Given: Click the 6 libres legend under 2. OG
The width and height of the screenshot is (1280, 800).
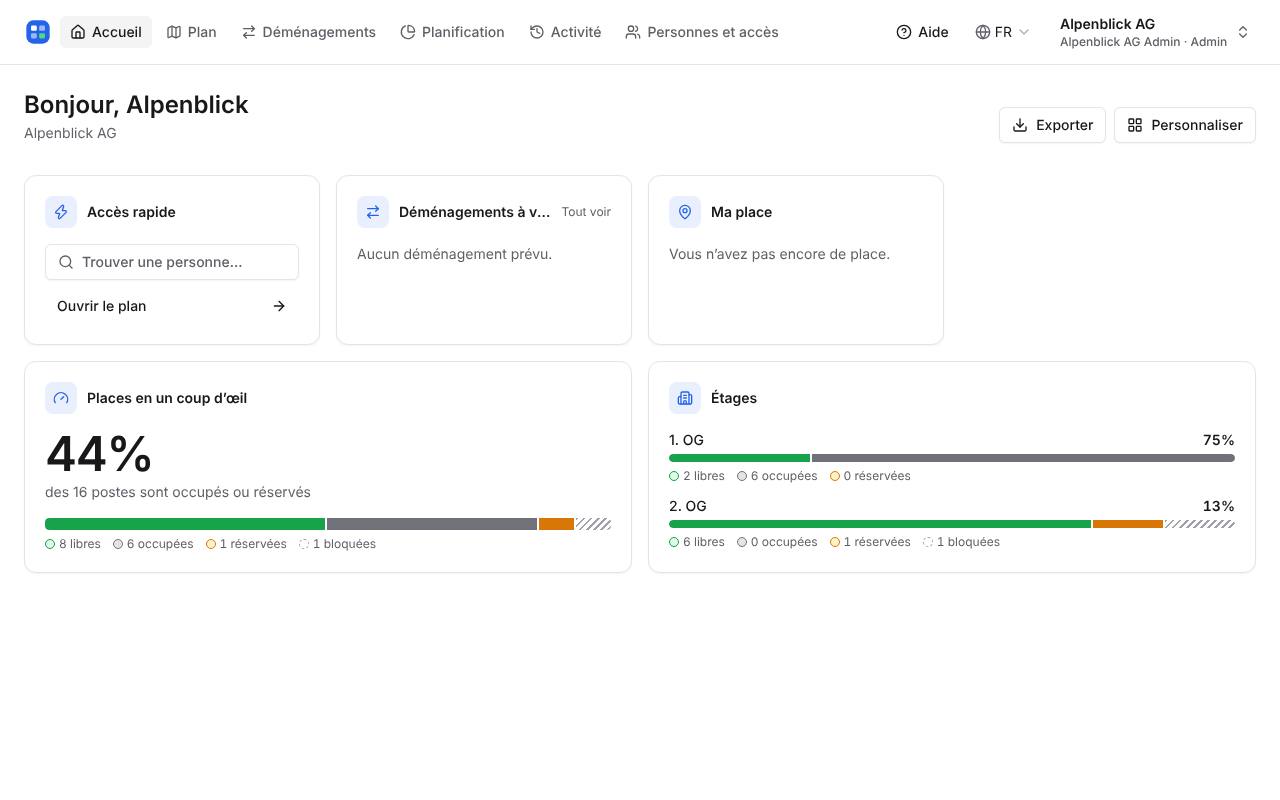Looking at the screenshot, I should tap(697, 542).
